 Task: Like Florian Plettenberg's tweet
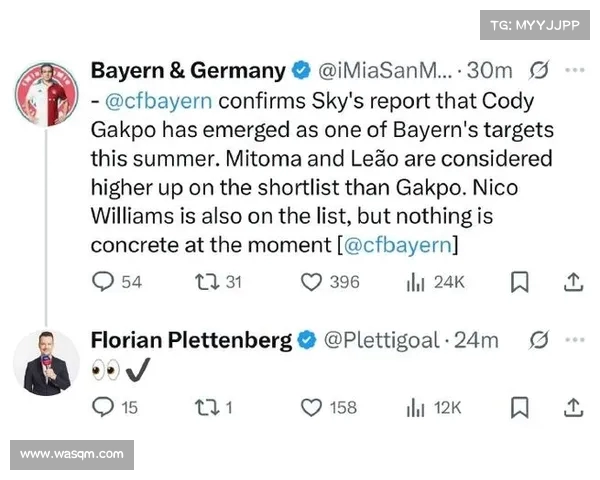pos(311,407)
